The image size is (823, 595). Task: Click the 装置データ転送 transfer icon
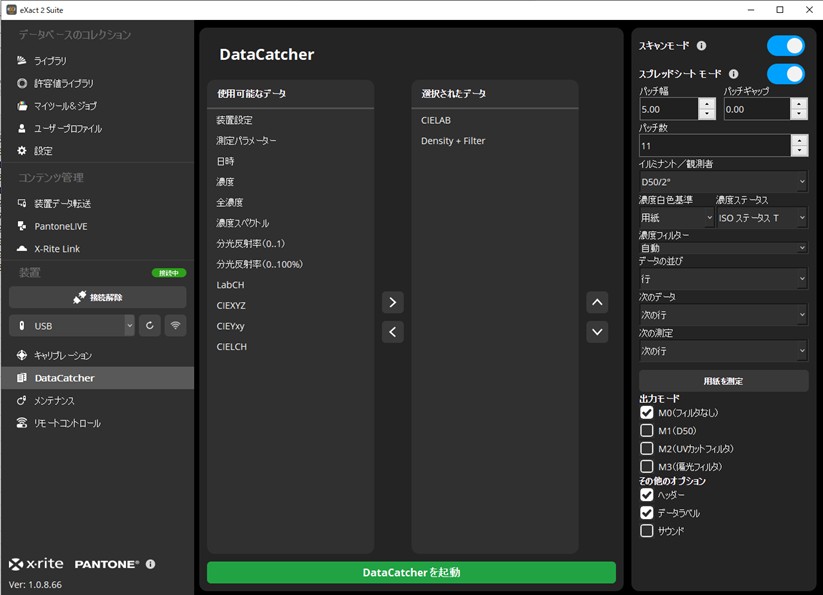tap(22, 203)
